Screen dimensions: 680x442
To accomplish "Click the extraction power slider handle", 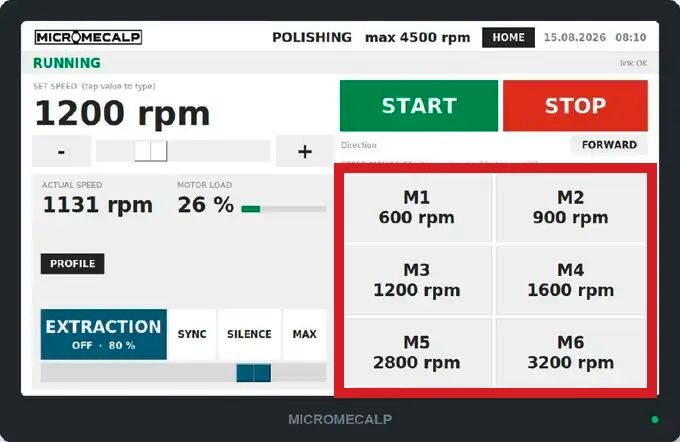I will [x=254, y=373].
